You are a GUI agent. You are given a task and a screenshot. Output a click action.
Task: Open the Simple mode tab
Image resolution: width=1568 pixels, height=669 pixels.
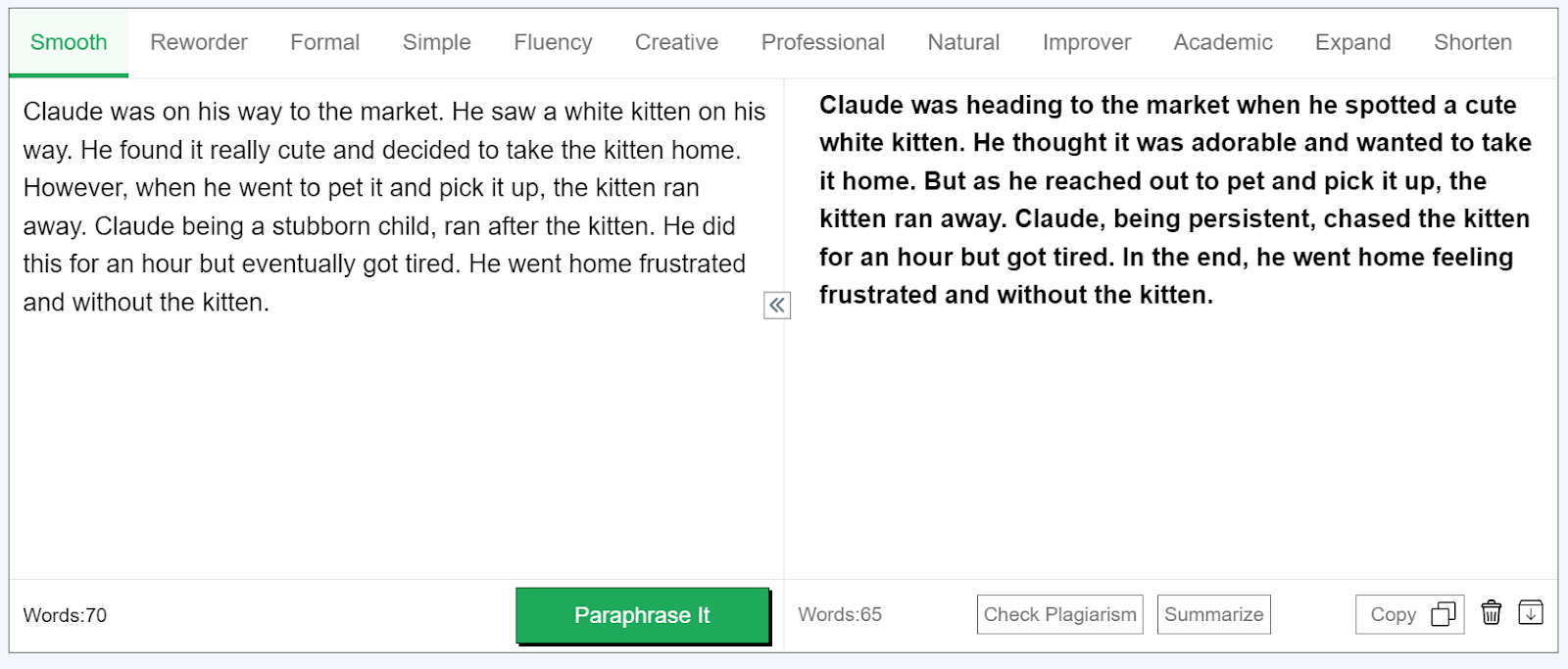[x=436, y=42]
